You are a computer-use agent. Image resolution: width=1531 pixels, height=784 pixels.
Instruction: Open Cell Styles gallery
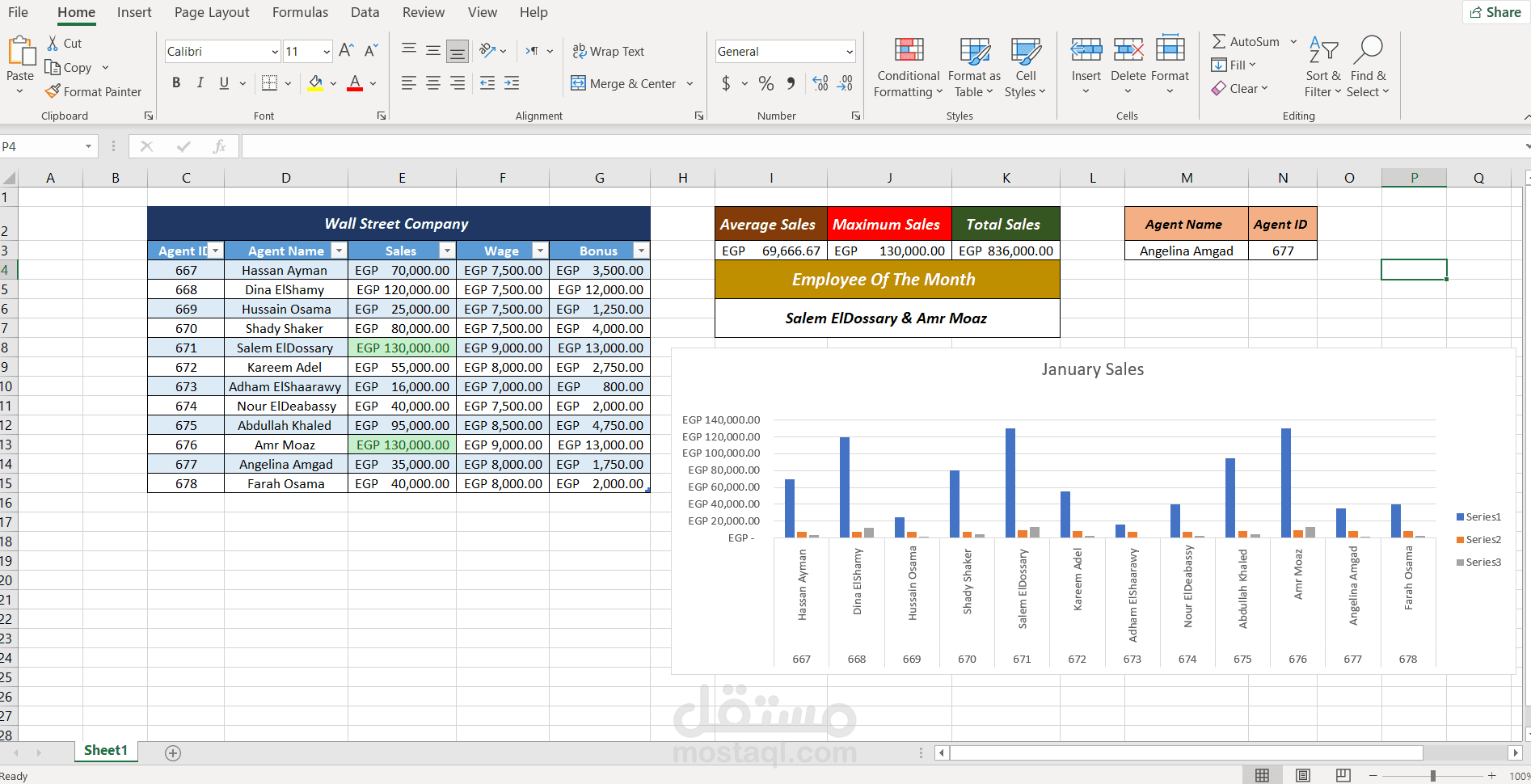1025,66
